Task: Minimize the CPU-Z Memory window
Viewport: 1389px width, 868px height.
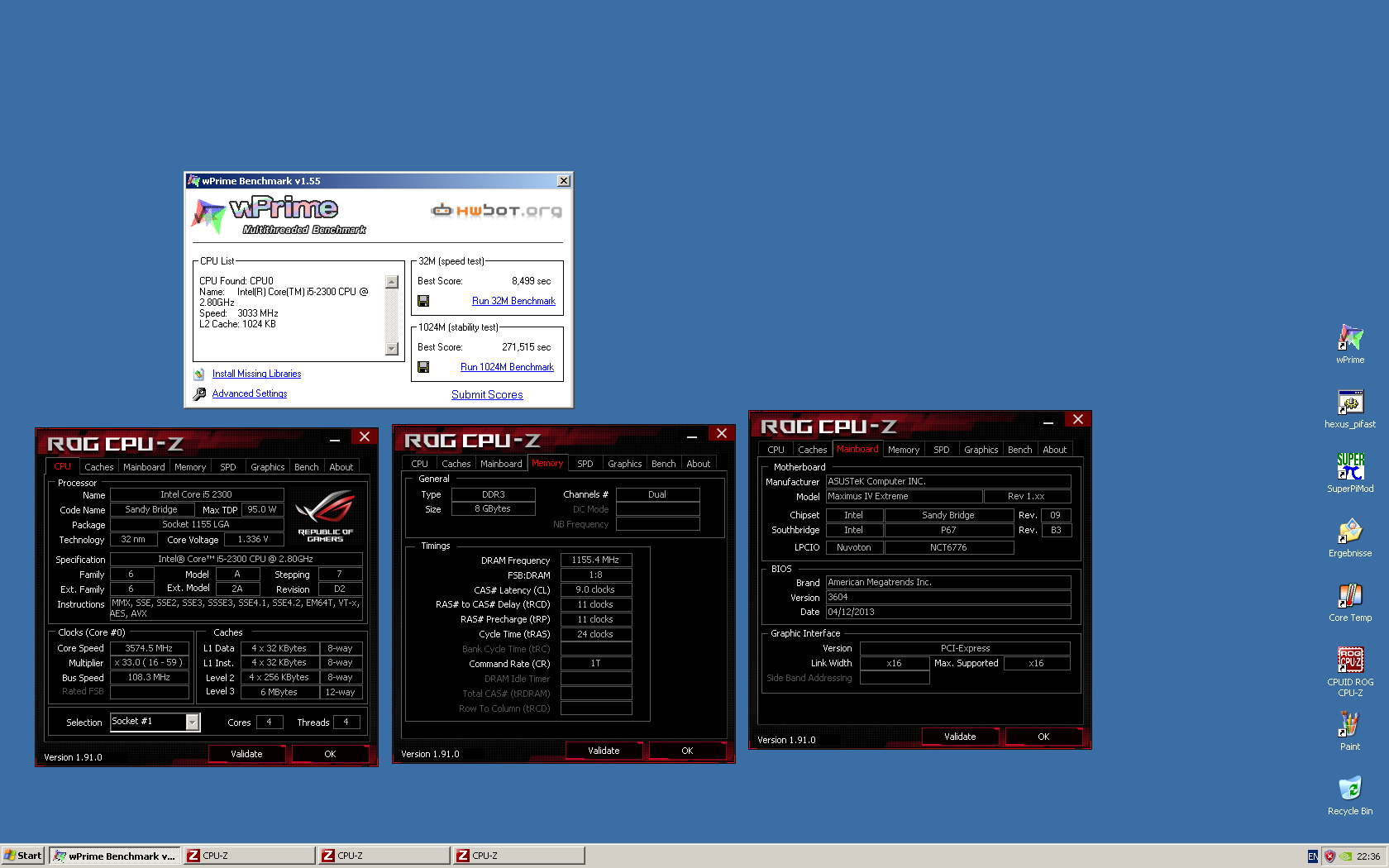Action: [692, 435]
